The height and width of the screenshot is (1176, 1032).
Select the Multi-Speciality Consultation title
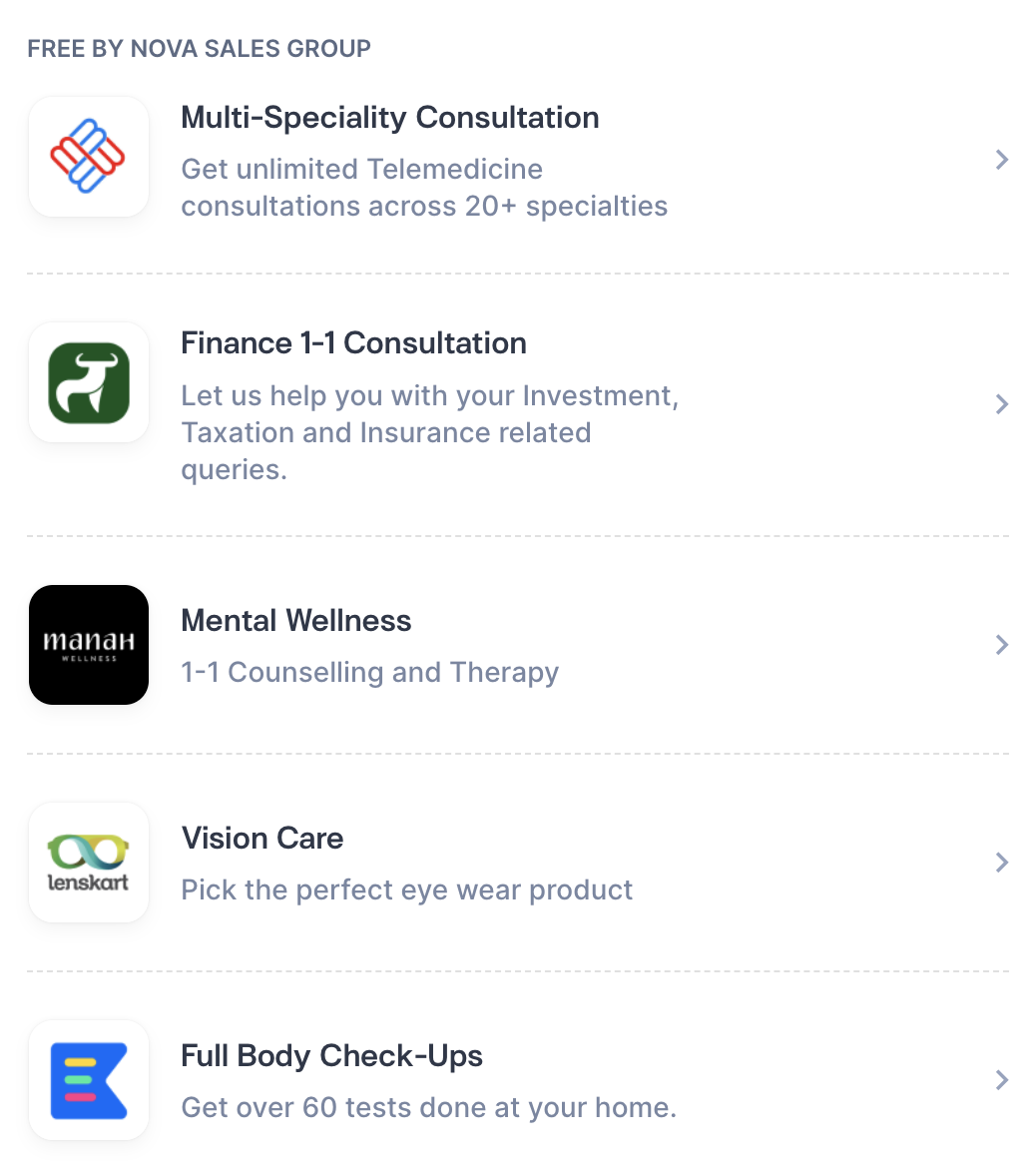tap(389, 118)
